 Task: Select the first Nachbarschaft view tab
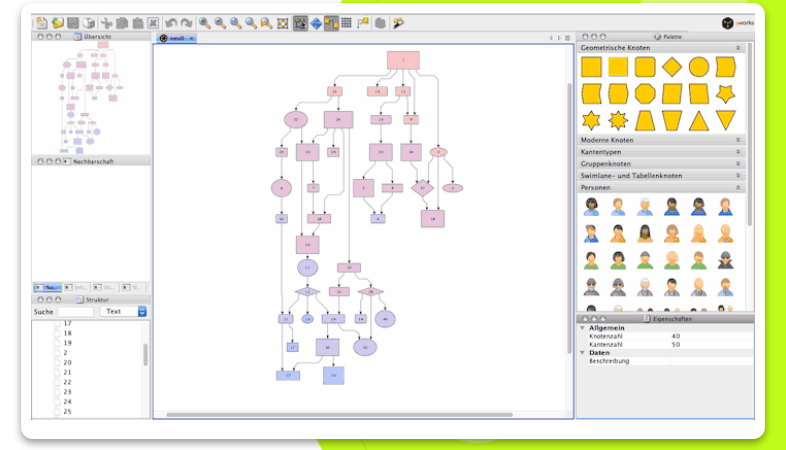47,287
